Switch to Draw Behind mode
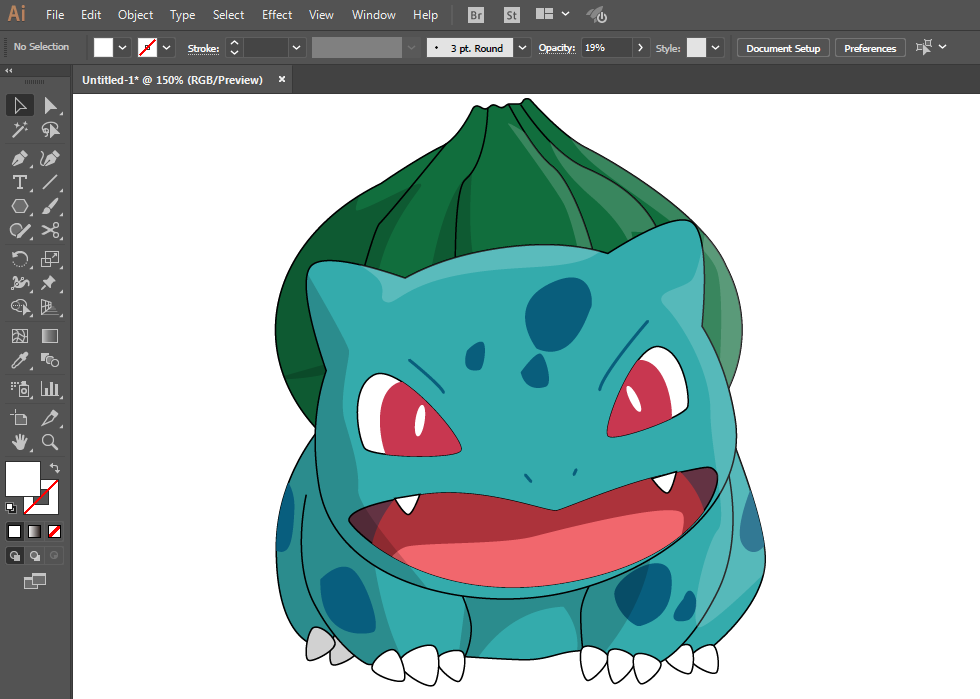 click(35, 555)
